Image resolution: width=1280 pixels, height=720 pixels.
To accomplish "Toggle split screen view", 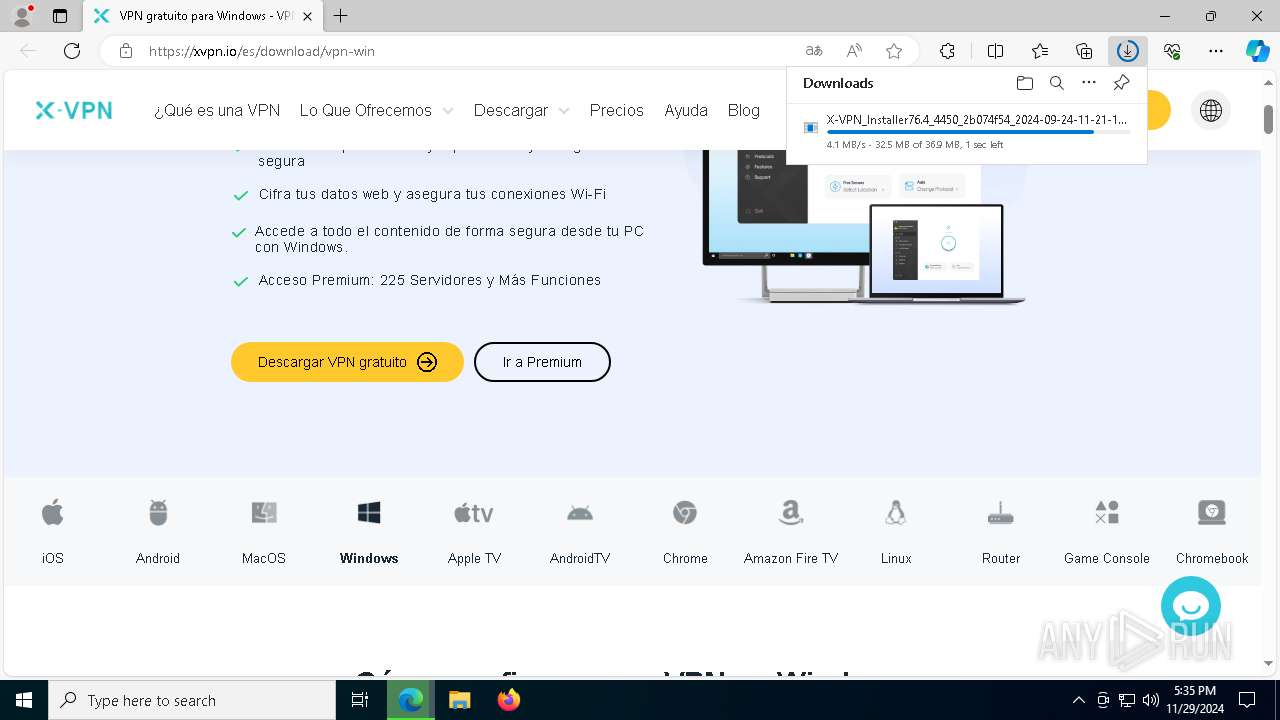I will 995,51.
